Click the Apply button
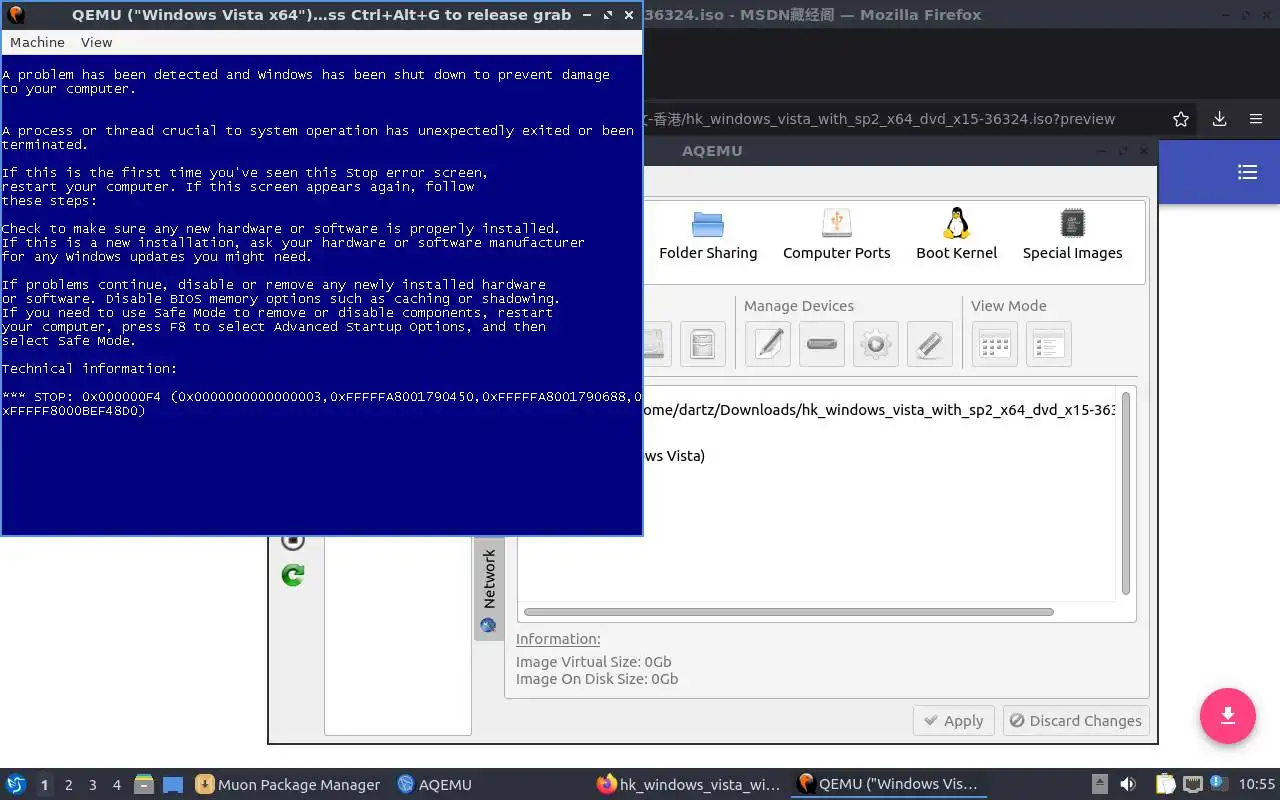 (954, 721)
